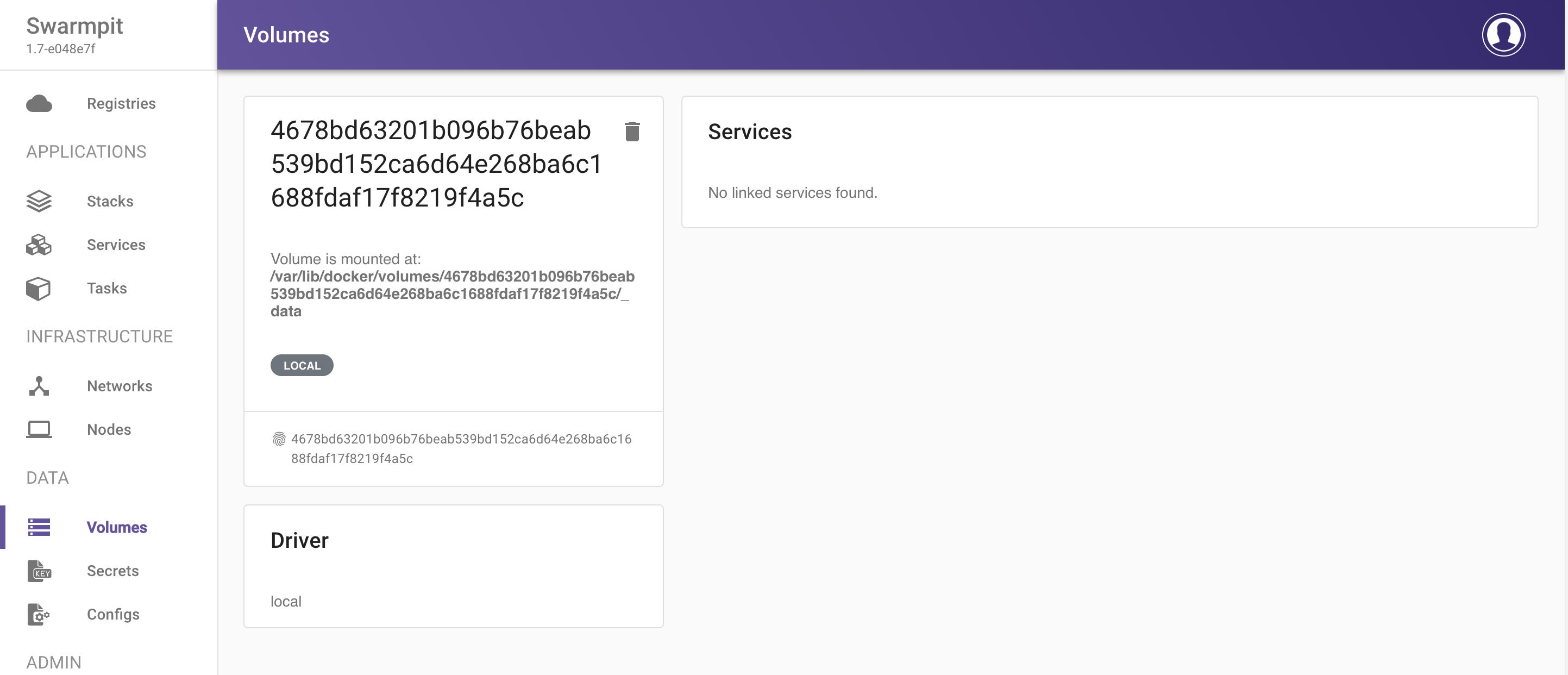Select the highlighted Volumes nav link

click(x=117, y=527)
